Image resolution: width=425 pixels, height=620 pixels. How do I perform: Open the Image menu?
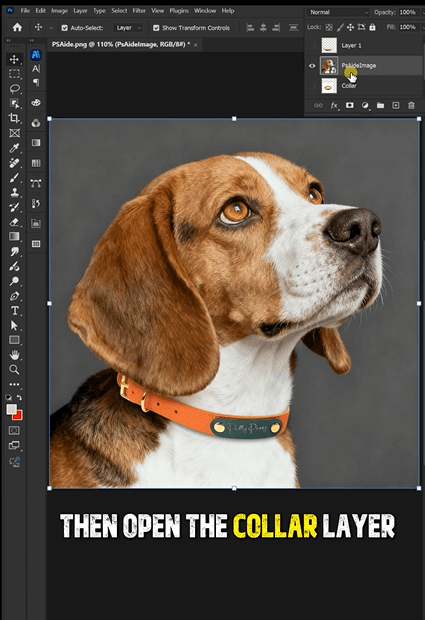click(x=59, y=11)
